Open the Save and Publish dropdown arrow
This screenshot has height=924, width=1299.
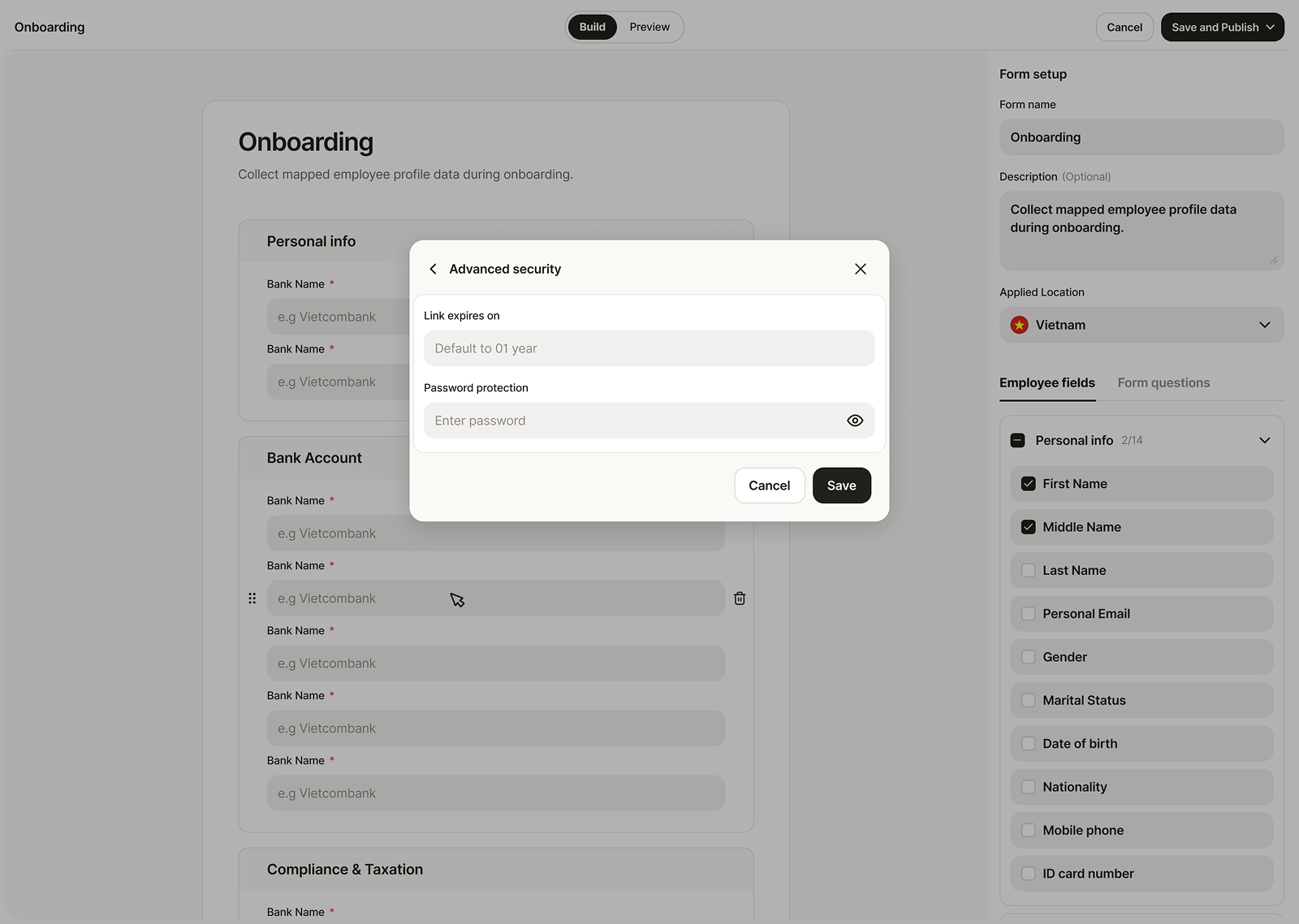click(1271, 27)
